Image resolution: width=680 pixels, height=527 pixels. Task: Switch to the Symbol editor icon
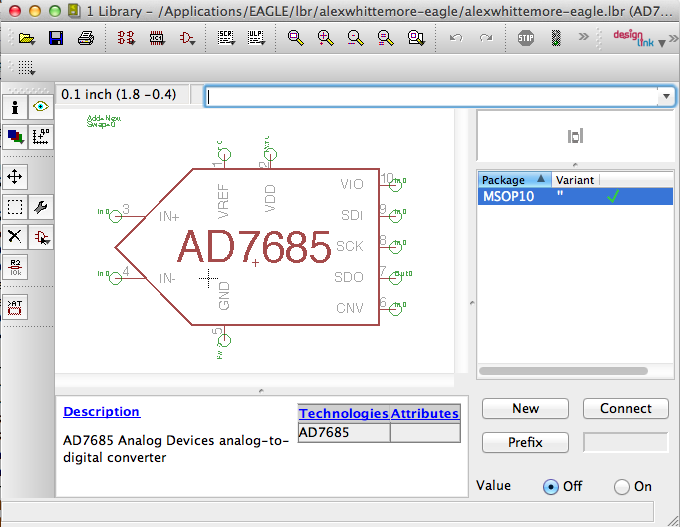tap(187, 38)
